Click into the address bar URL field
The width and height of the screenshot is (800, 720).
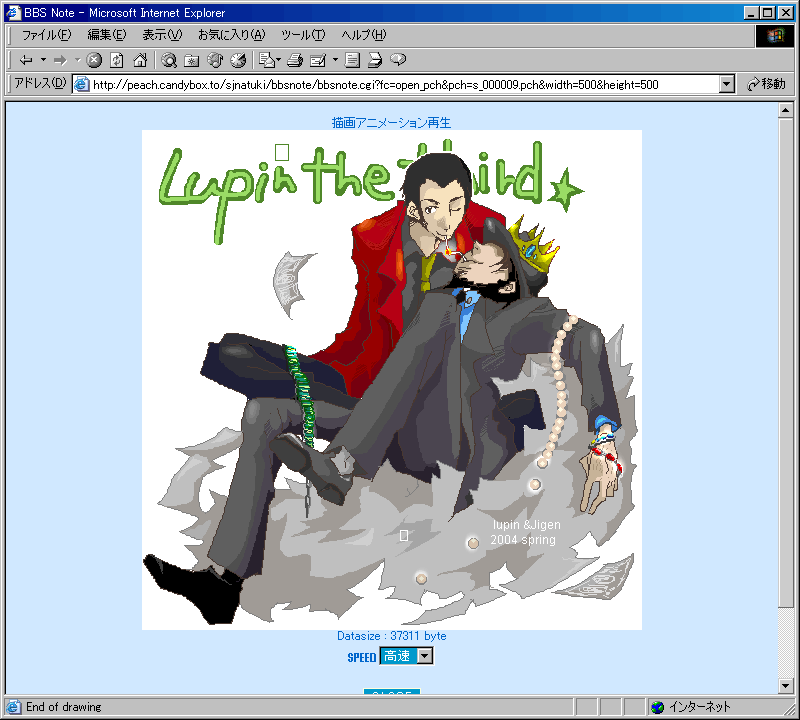[403, 84]
